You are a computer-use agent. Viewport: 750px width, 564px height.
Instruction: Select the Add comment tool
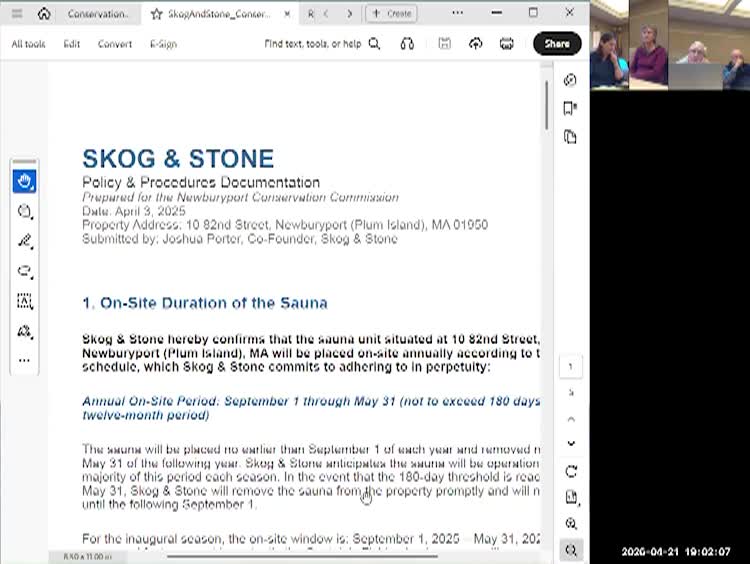tap(24, 211)
